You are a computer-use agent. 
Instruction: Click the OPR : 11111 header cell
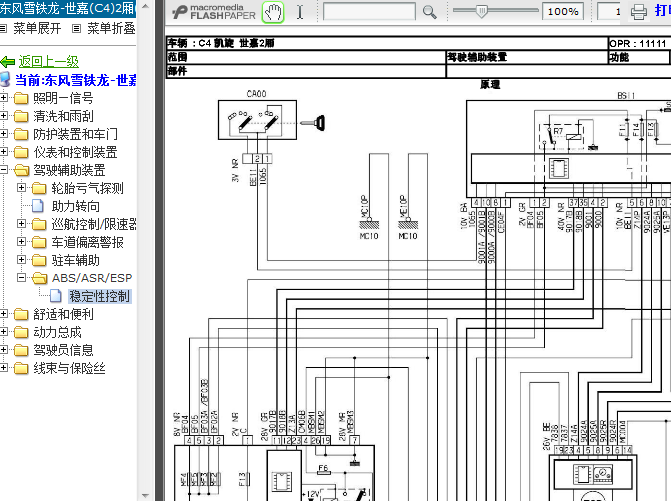click(639, 43)
